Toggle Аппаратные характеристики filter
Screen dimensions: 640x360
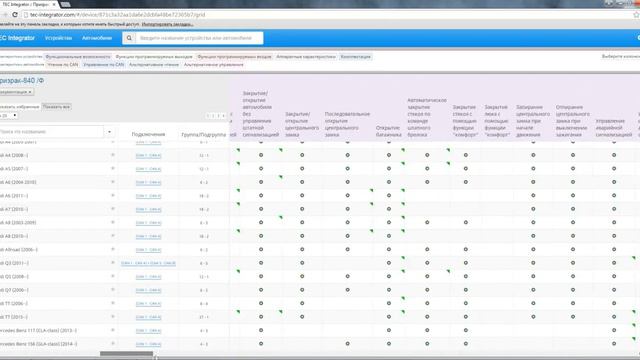306,57
